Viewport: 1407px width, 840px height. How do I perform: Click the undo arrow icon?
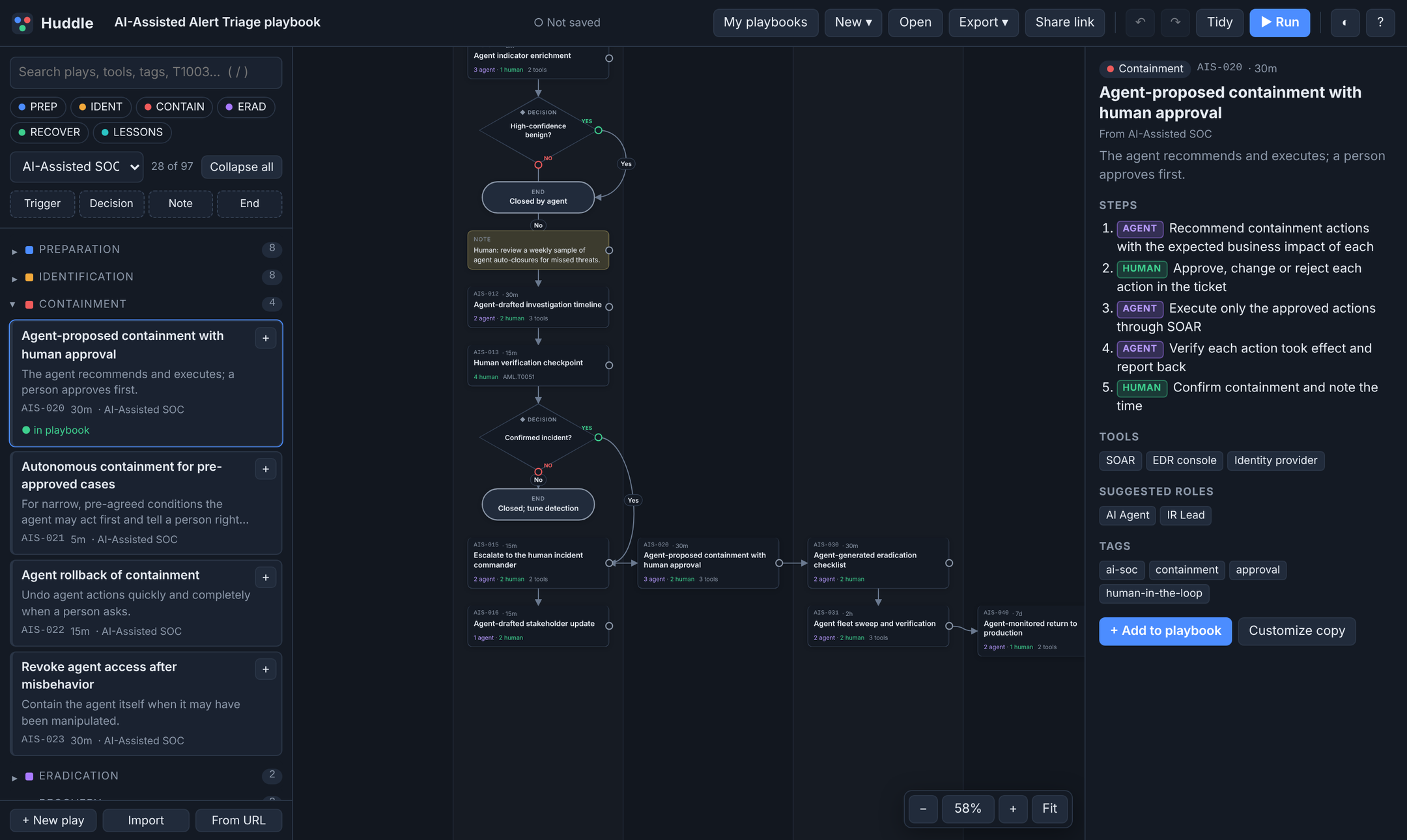tap(1140, 22)
